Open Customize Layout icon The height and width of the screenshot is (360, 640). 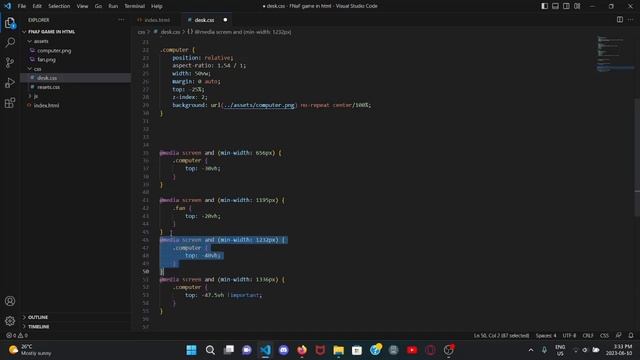tap(577, 6)
